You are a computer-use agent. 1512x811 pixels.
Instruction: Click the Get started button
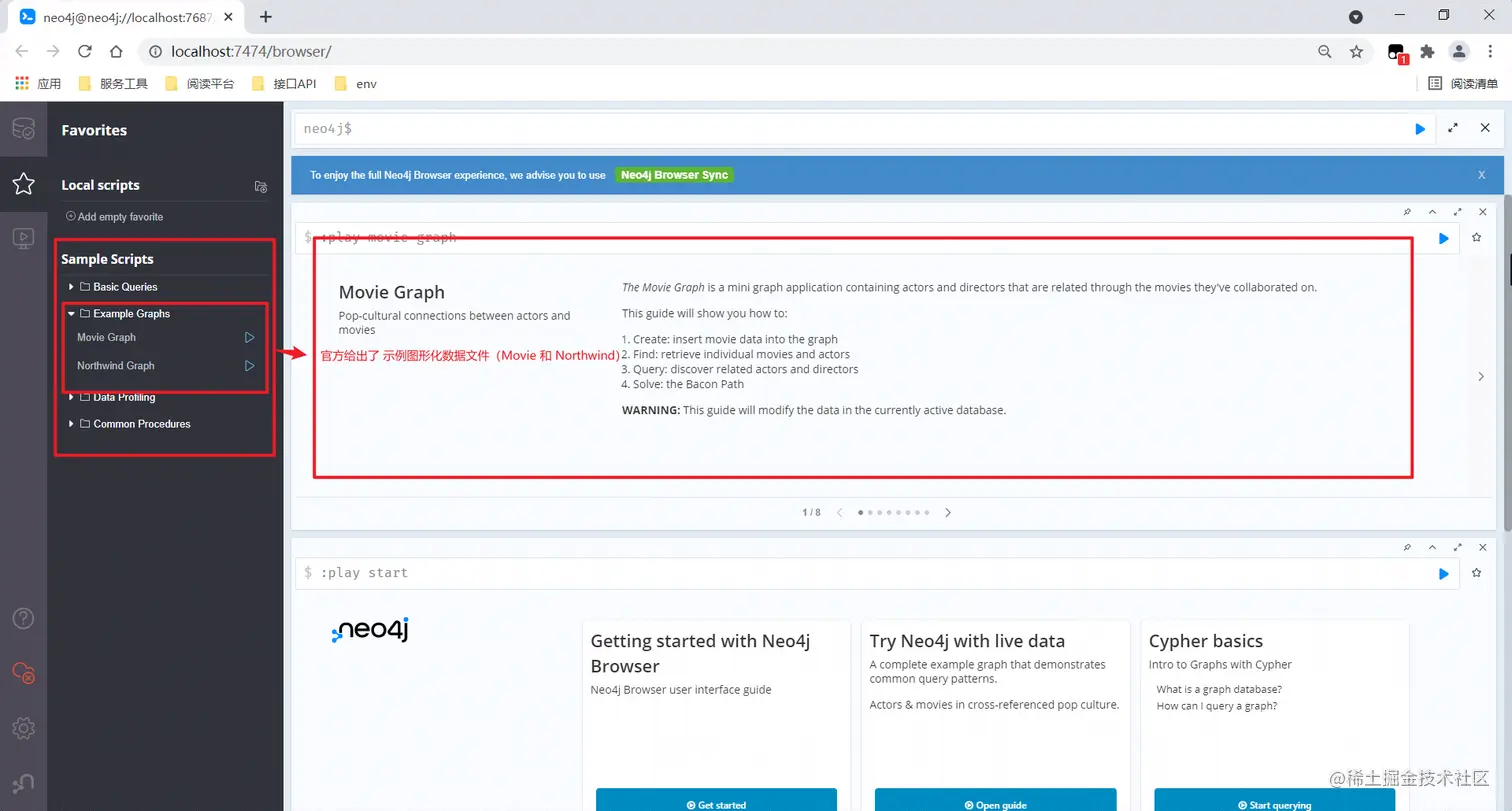[716, 799]
